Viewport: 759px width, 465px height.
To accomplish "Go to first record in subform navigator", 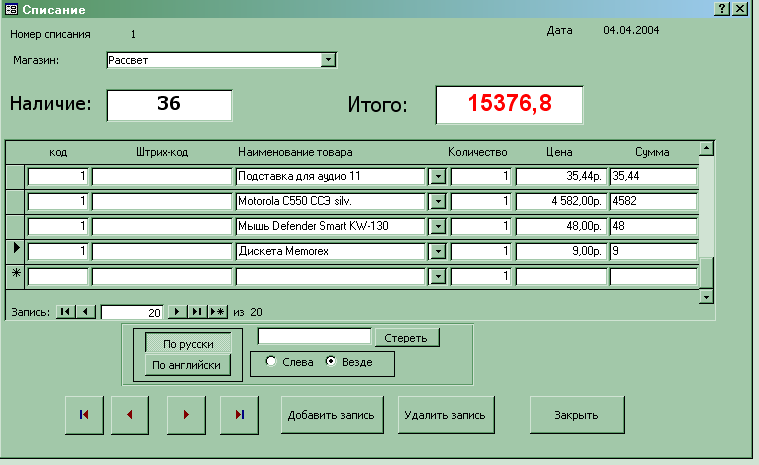I will tap(65, 312).
